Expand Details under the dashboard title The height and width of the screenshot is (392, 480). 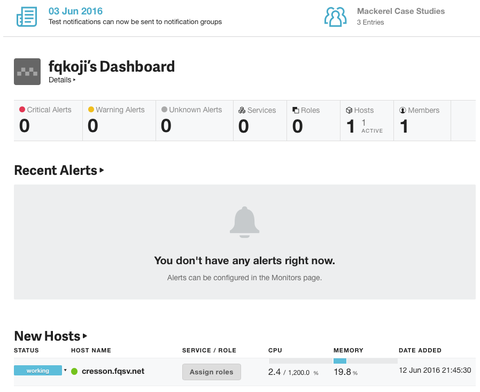(x=62, y=80)
